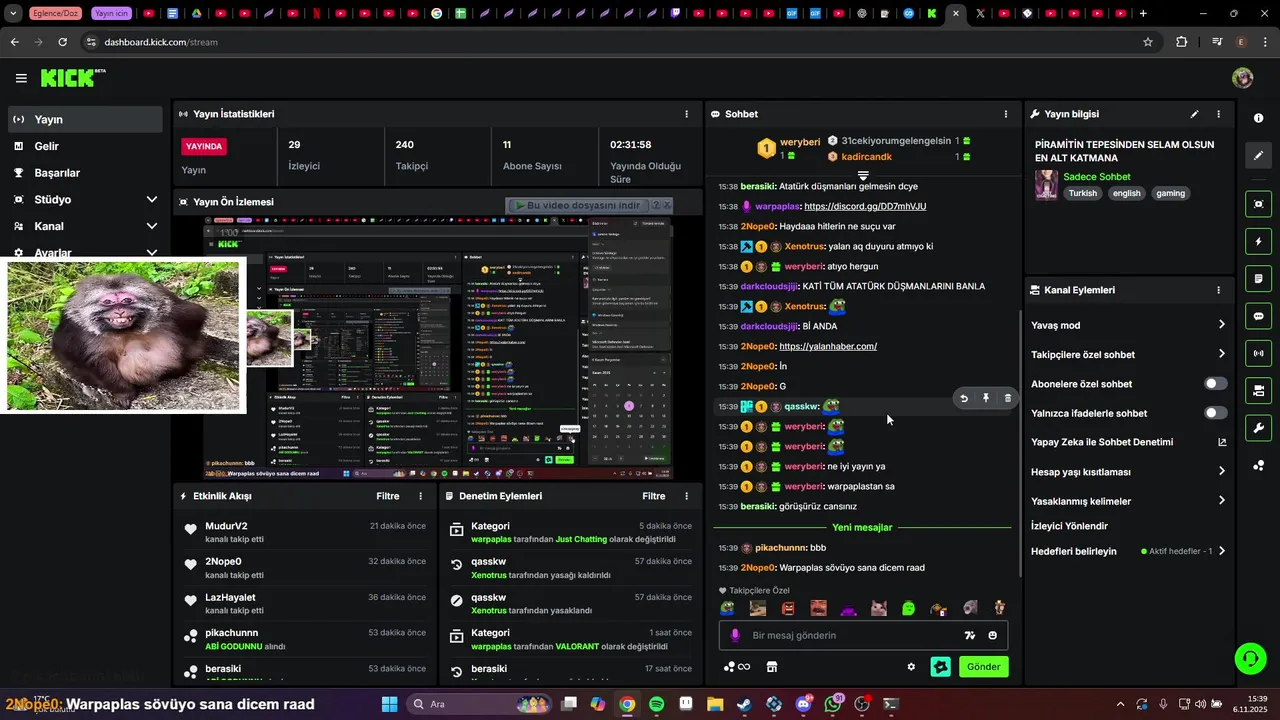Open Yapay Zeka ile Sohbet Denetimi external link

pyautogui.click(x=1222, y=442)
